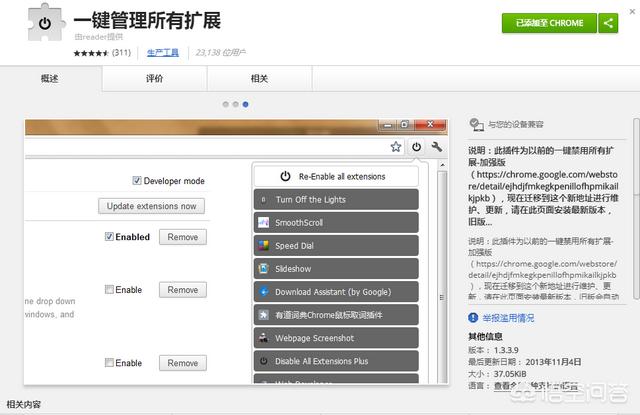Screen dimensions: 640x415
Task: Open the 生产工具 category link
Action: coord(163,53)
